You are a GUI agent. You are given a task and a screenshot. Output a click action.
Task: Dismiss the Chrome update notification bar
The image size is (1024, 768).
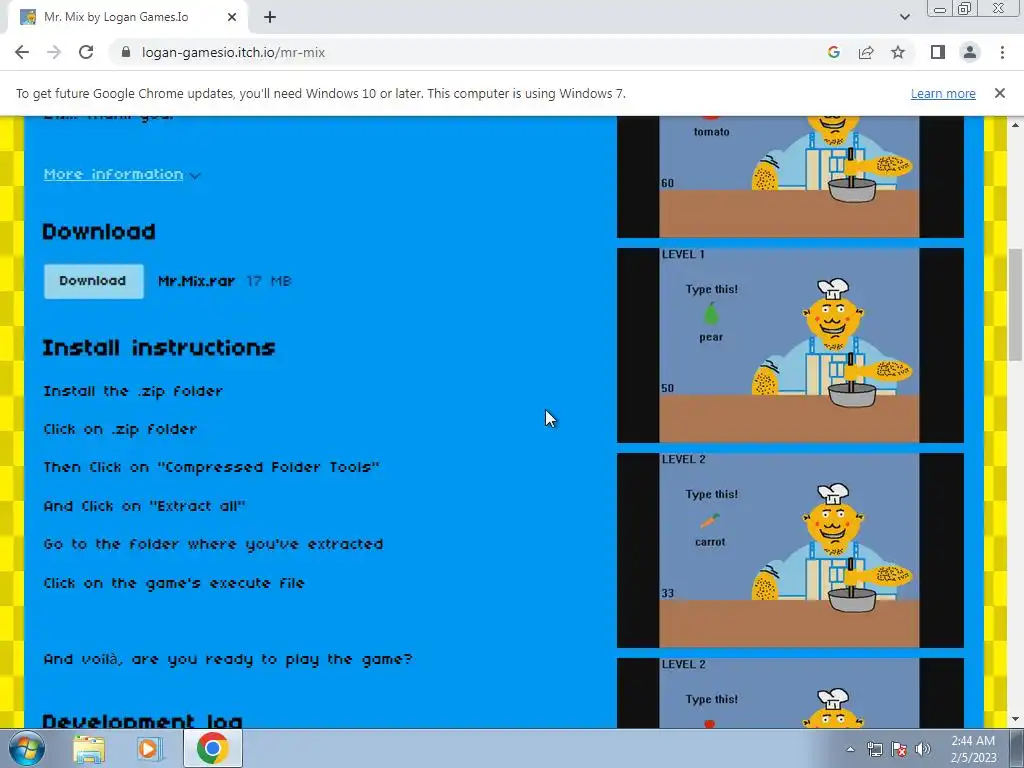pyautogui.click(x=999, y=93)
